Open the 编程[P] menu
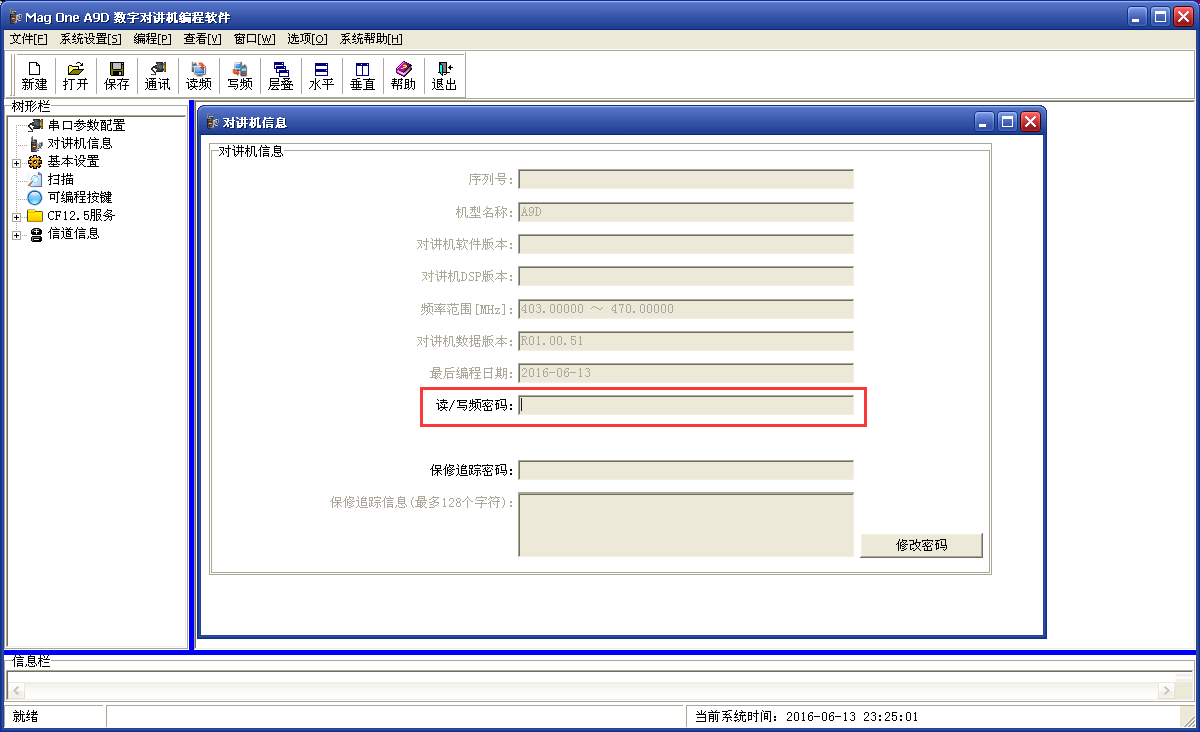Screen dimensions: 1200x732 [152, 39]
